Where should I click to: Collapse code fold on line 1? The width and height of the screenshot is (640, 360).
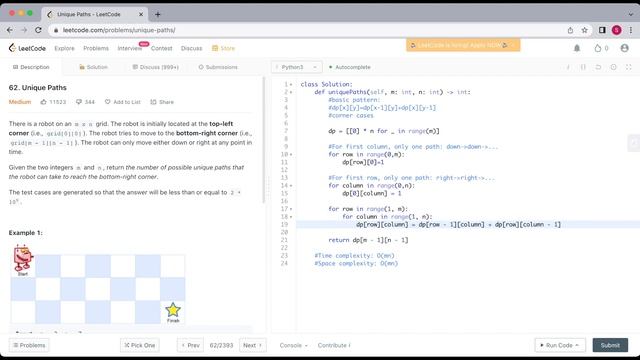pos(291,84)
